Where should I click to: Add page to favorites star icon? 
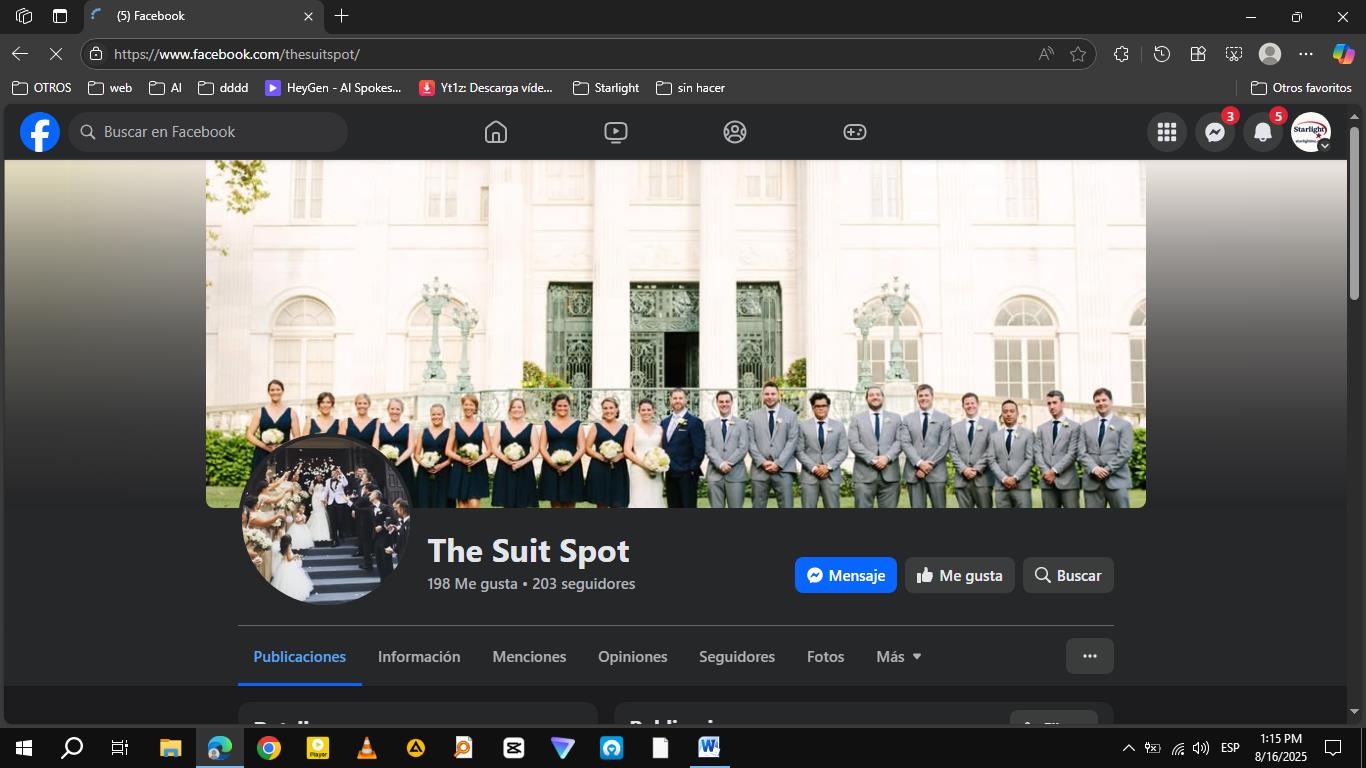[1077, 54]
